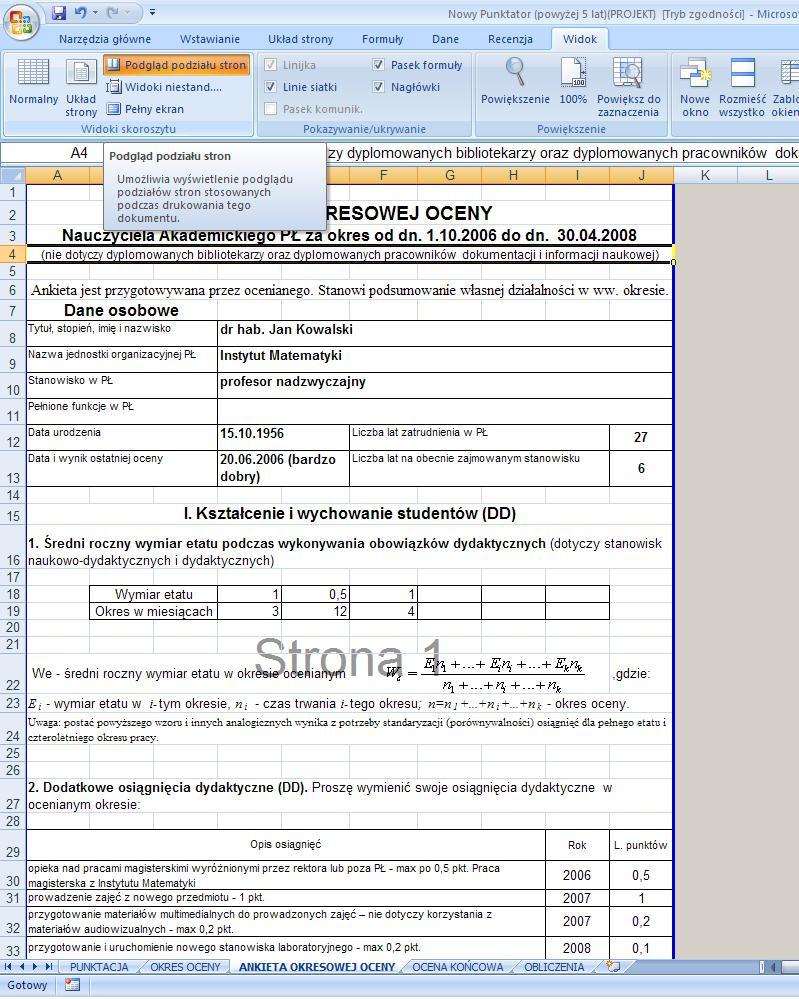799x999 pixels.
Task: Click cell with dr hab. Jan Kowalski
Action: 445,333
